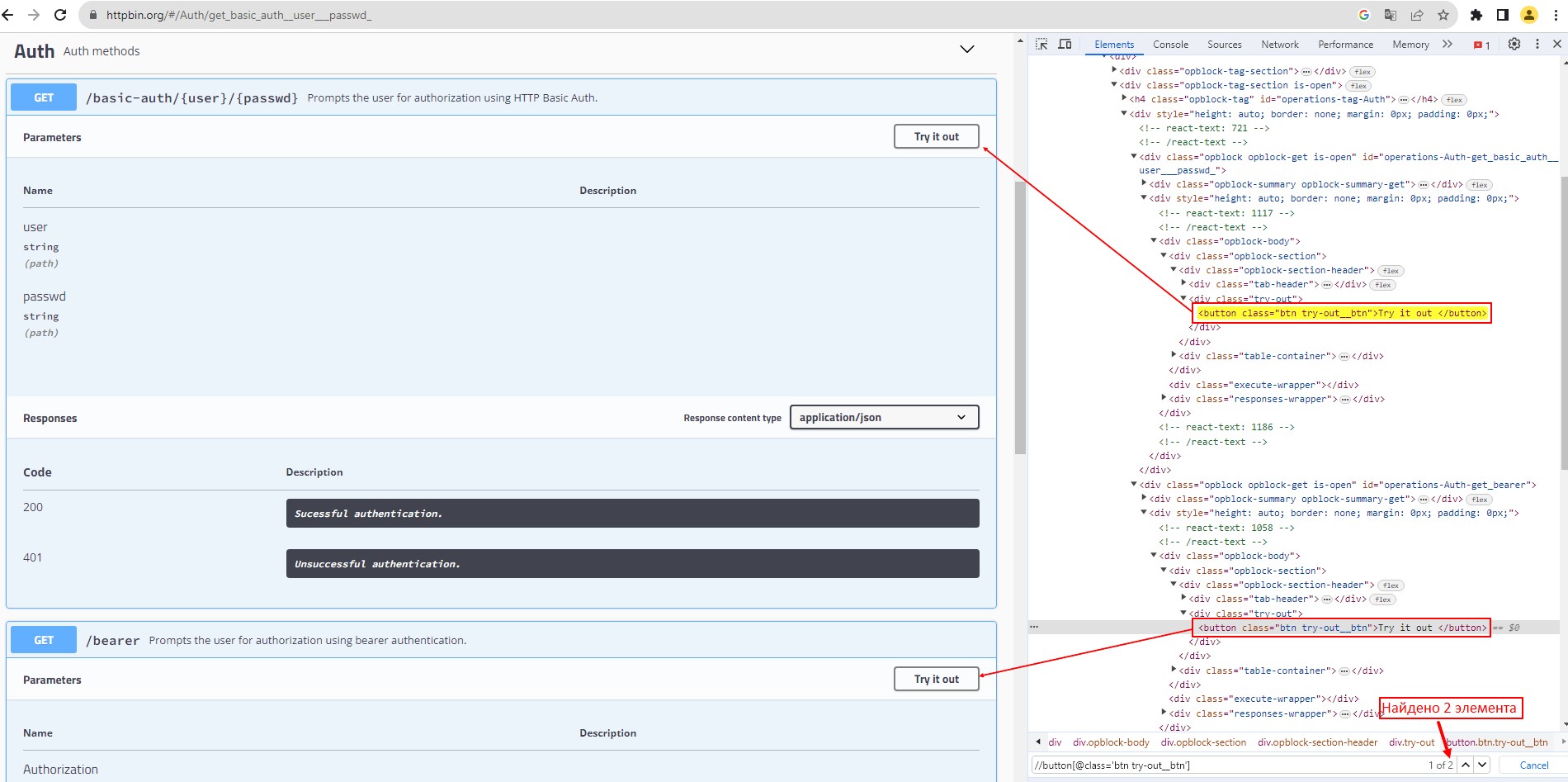This screenshot has height=782, width=1568.
Task: Toggle the browser side panel
Action: (1503, 15)
